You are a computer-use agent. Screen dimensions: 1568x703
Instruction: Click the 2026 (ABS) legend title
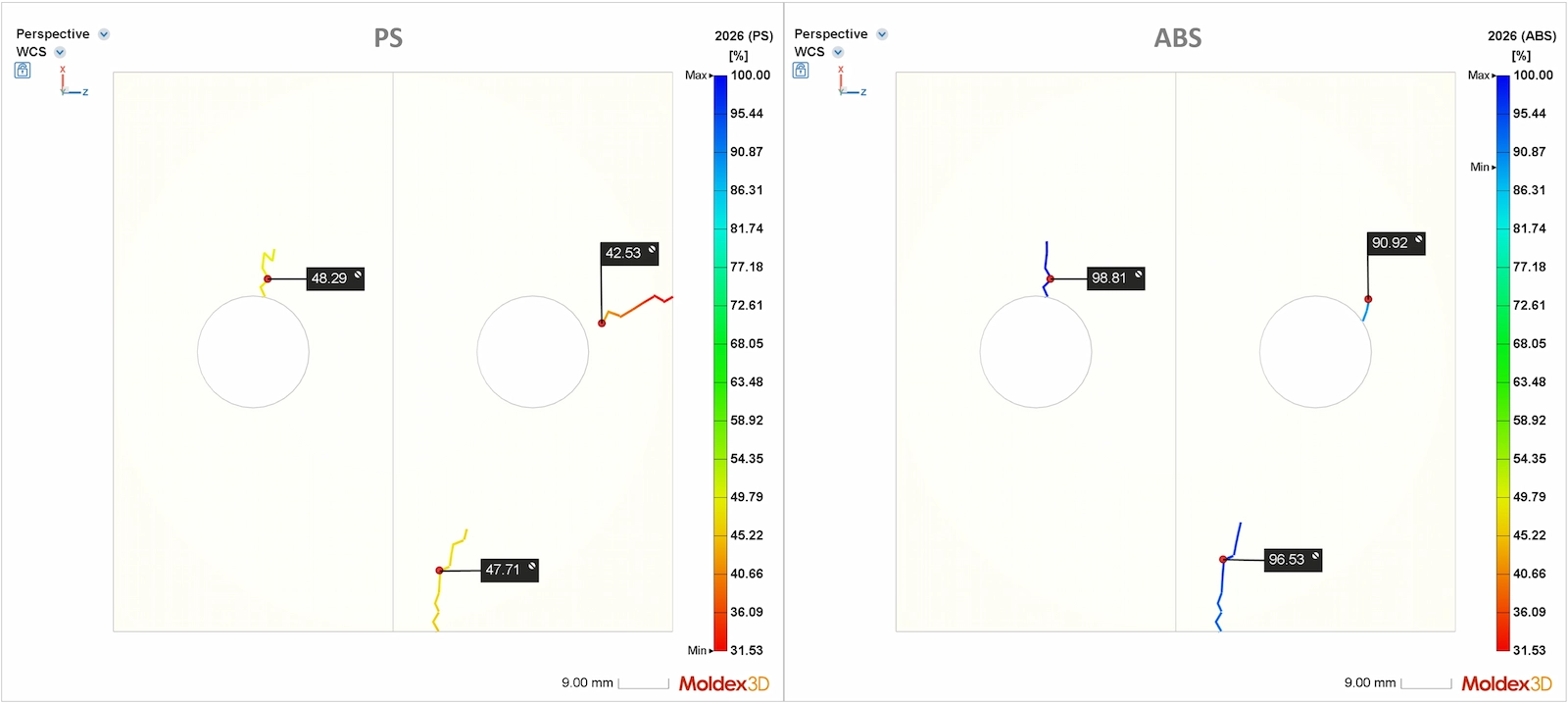pos(1521,36)
